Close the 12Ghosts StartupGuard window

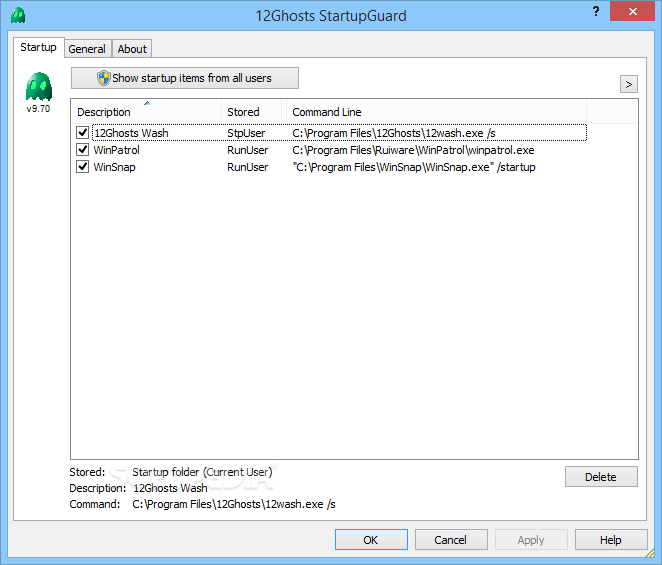pyautogui.click(x=632, y=11)
